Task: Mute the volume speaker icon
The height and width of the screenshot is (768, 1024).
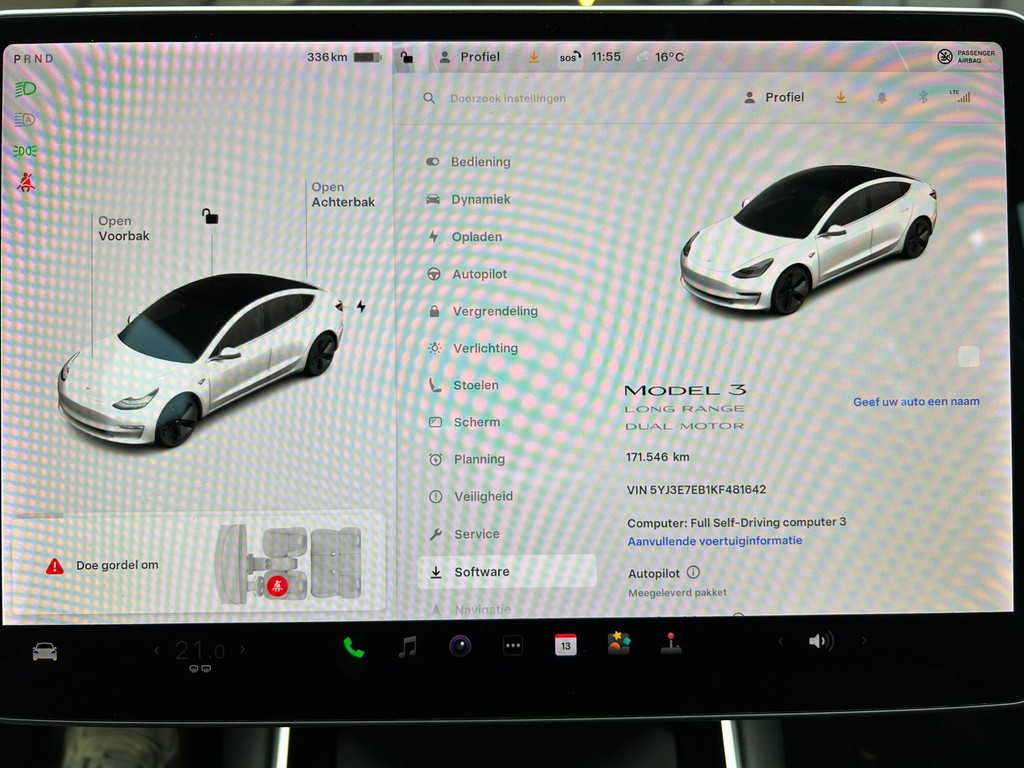Action: [x=820, y=641]
